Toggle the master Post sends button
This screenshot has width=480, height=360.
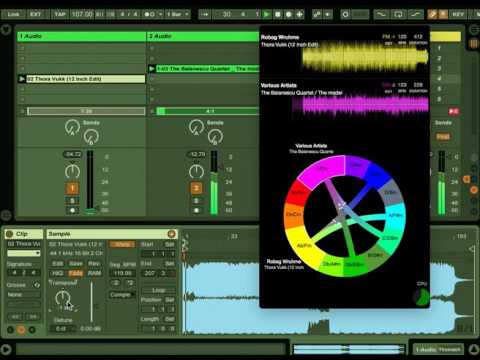coord(443,137)
